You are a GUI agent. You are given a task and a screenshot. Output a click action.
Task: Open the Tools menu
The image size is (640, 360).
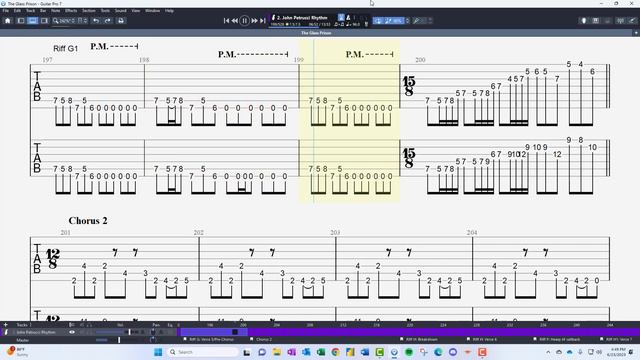(x=105, y=11)
